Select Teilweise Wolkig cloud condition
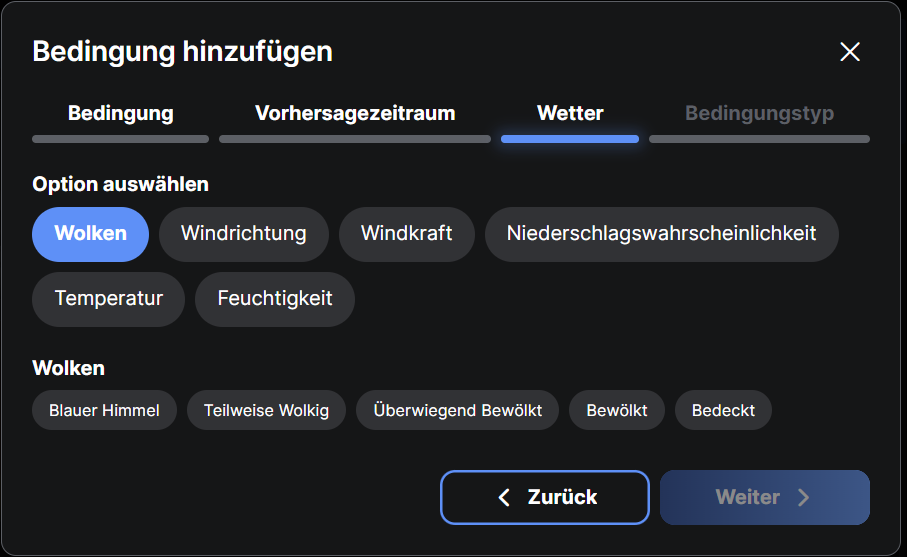The width and height of the screenshot is (907, 557). point(266,410)
